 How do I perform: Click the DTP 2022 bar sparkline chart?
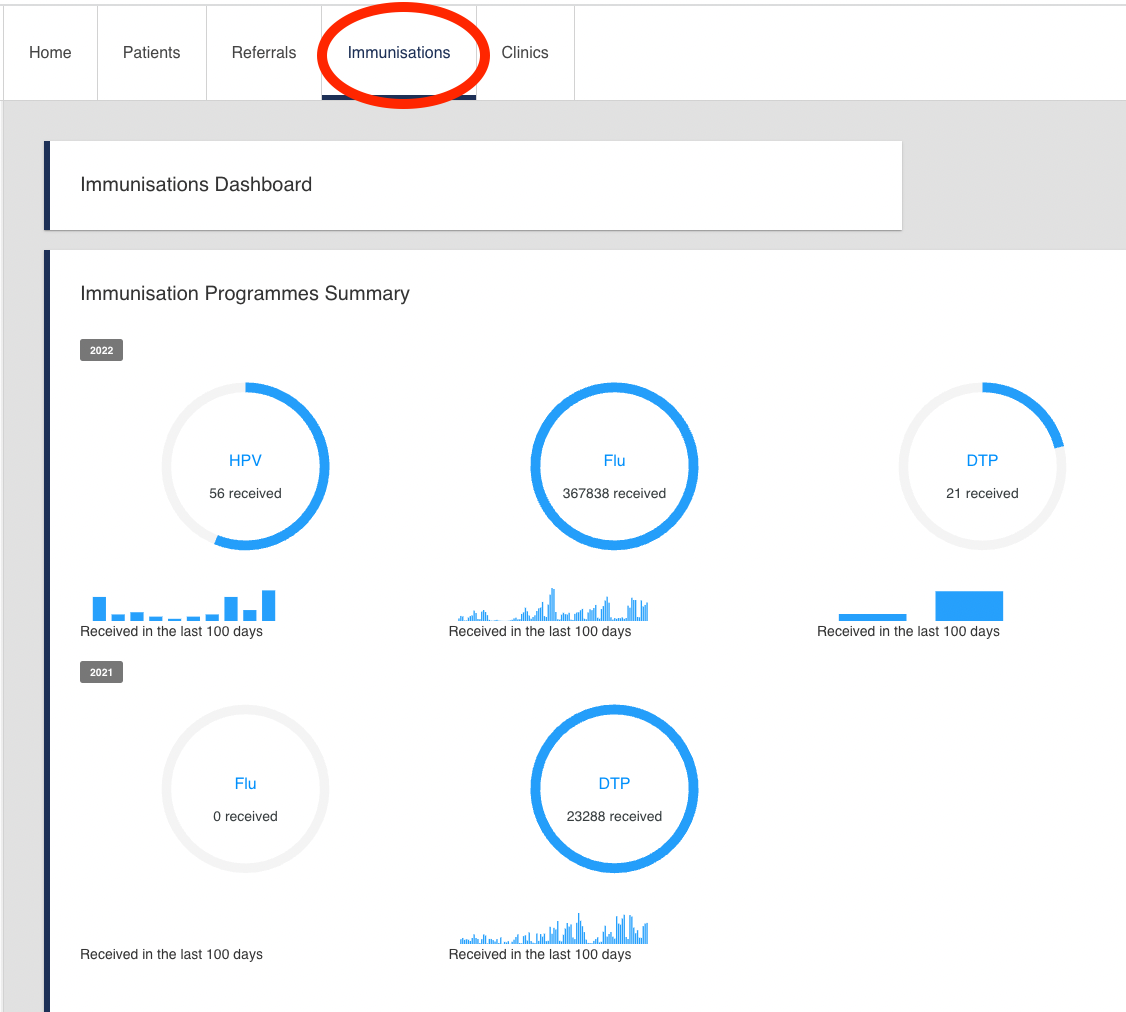point(921,607)
